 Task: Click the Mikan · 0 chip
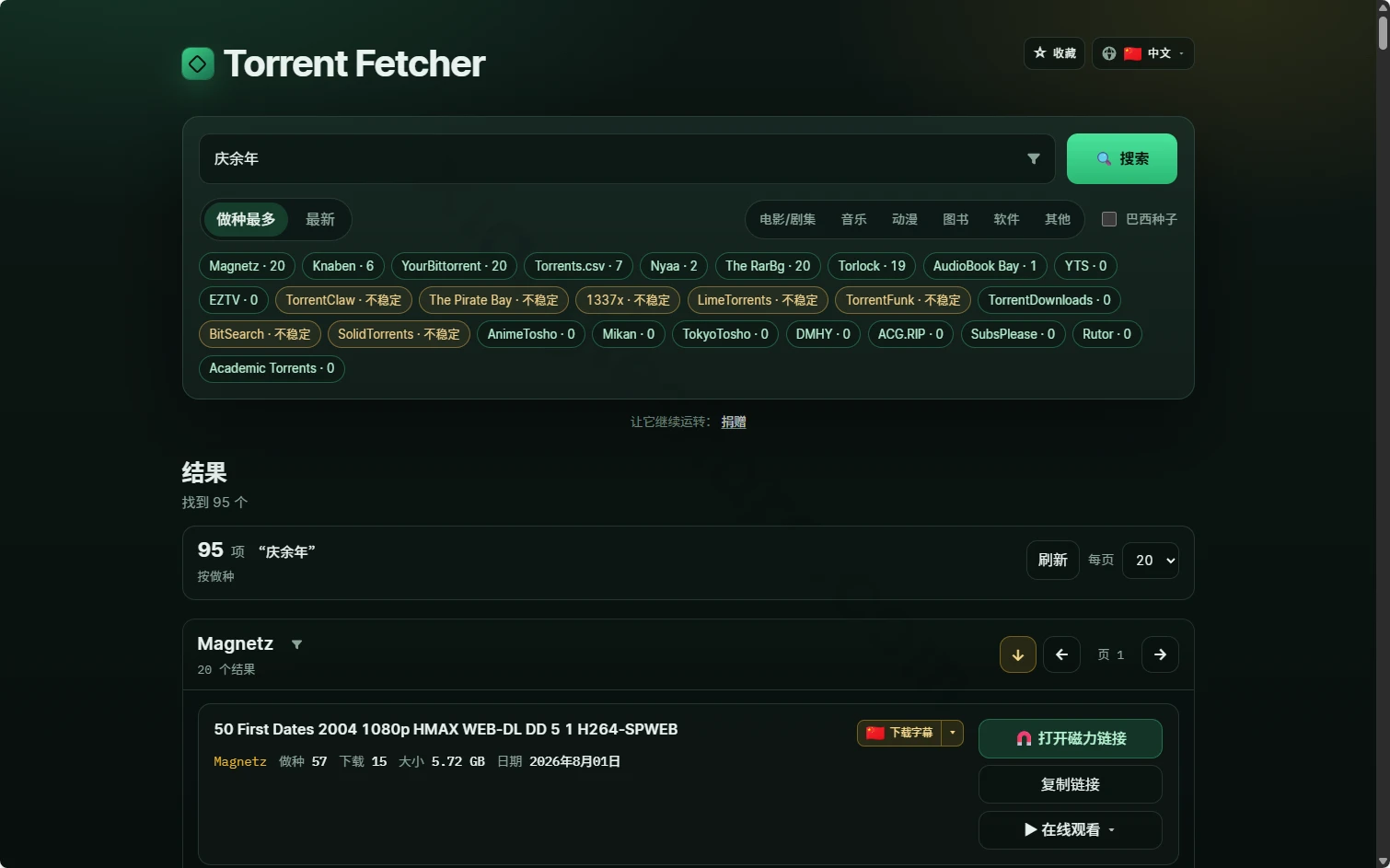629,334
